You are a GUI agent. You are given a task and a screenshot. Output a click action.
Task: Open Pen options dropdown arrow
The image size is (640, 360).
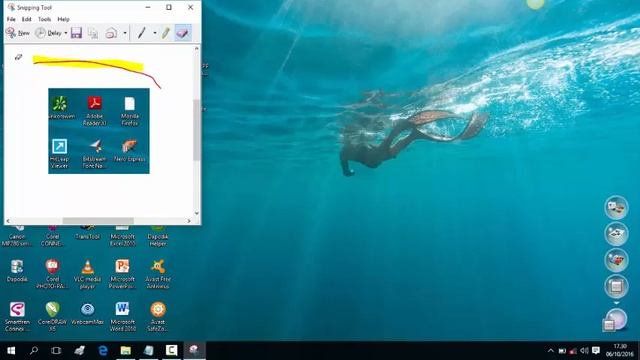(155, 33)
